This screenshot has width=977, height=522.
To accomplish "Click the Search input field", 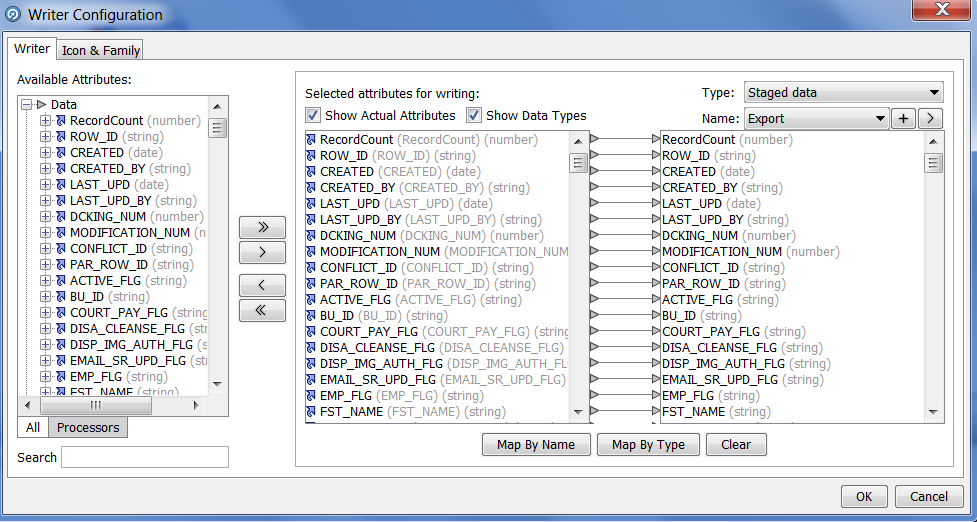I will pyautogui.click(x=145, y=457).
